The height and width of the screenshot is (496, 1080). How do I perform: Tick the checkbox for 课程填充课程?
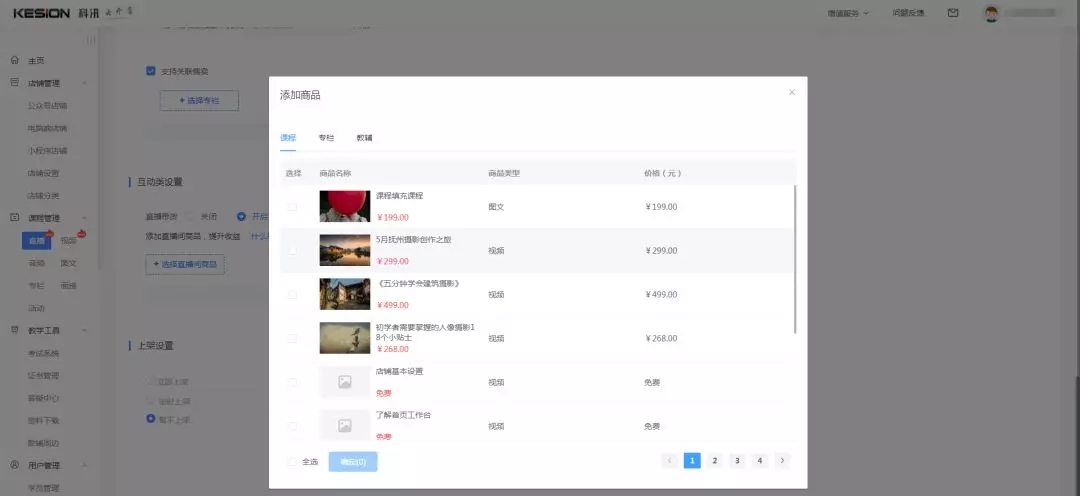tap(293, 207)
